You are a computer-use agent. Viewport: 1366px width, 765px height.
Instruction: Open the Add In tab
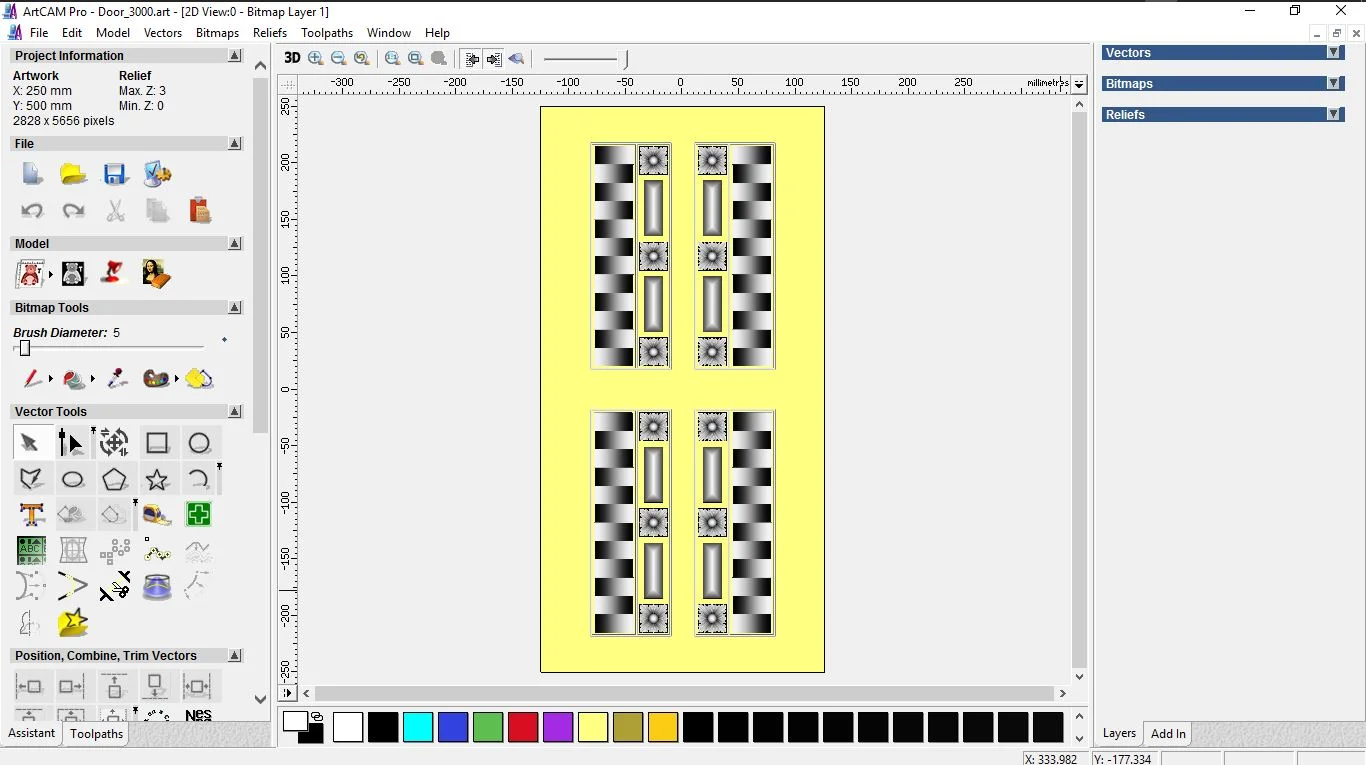click(x=1167, y=734)
